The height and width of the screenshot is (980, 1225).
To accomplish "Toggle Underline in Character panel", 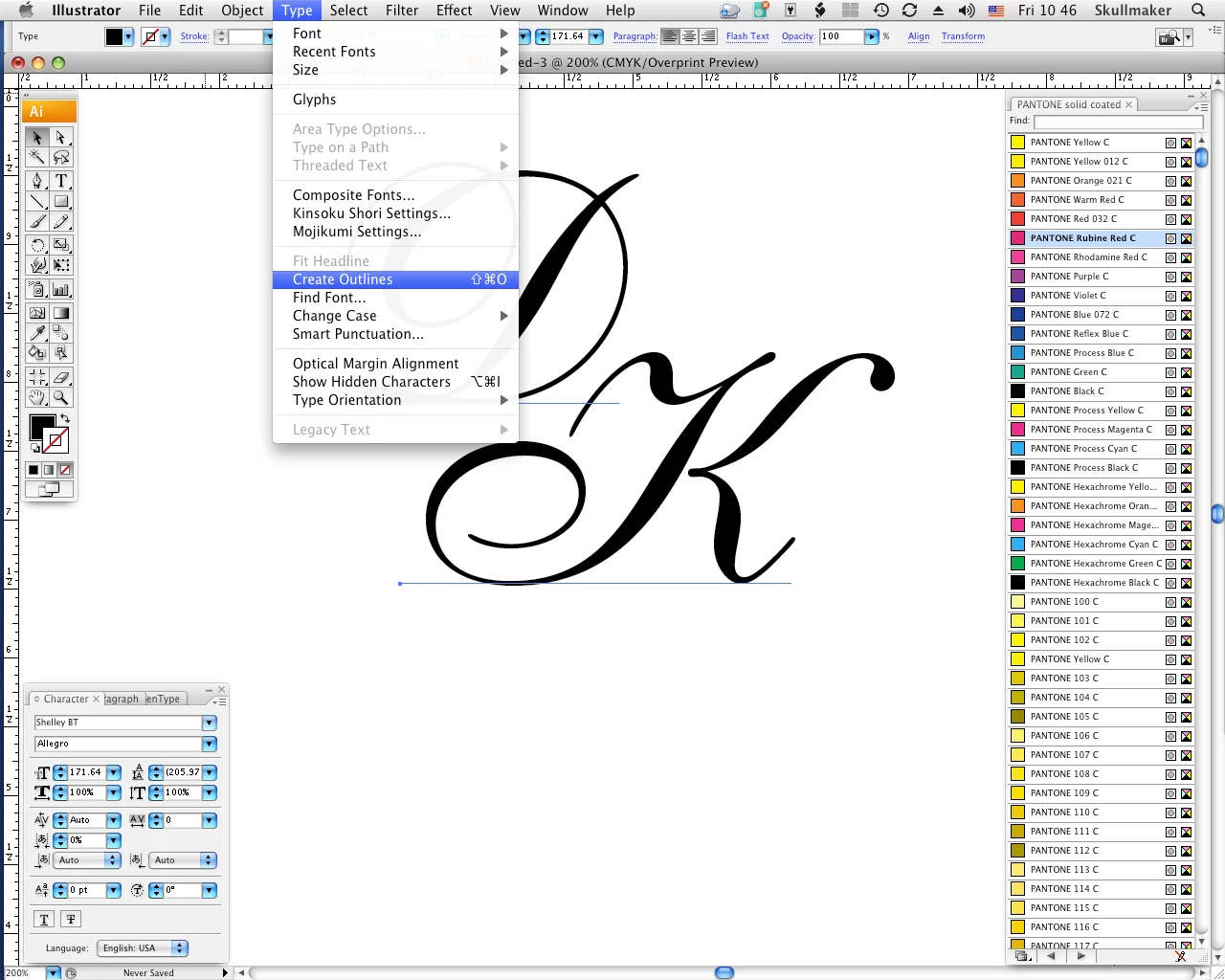I will [x=44, y=919].
